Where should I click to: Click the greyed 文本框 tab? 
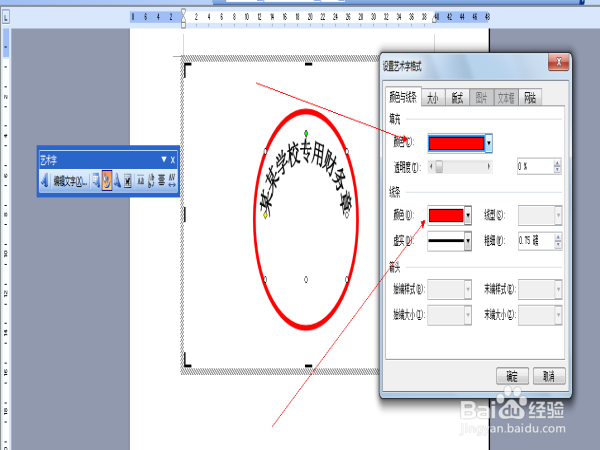pos(506,98)
